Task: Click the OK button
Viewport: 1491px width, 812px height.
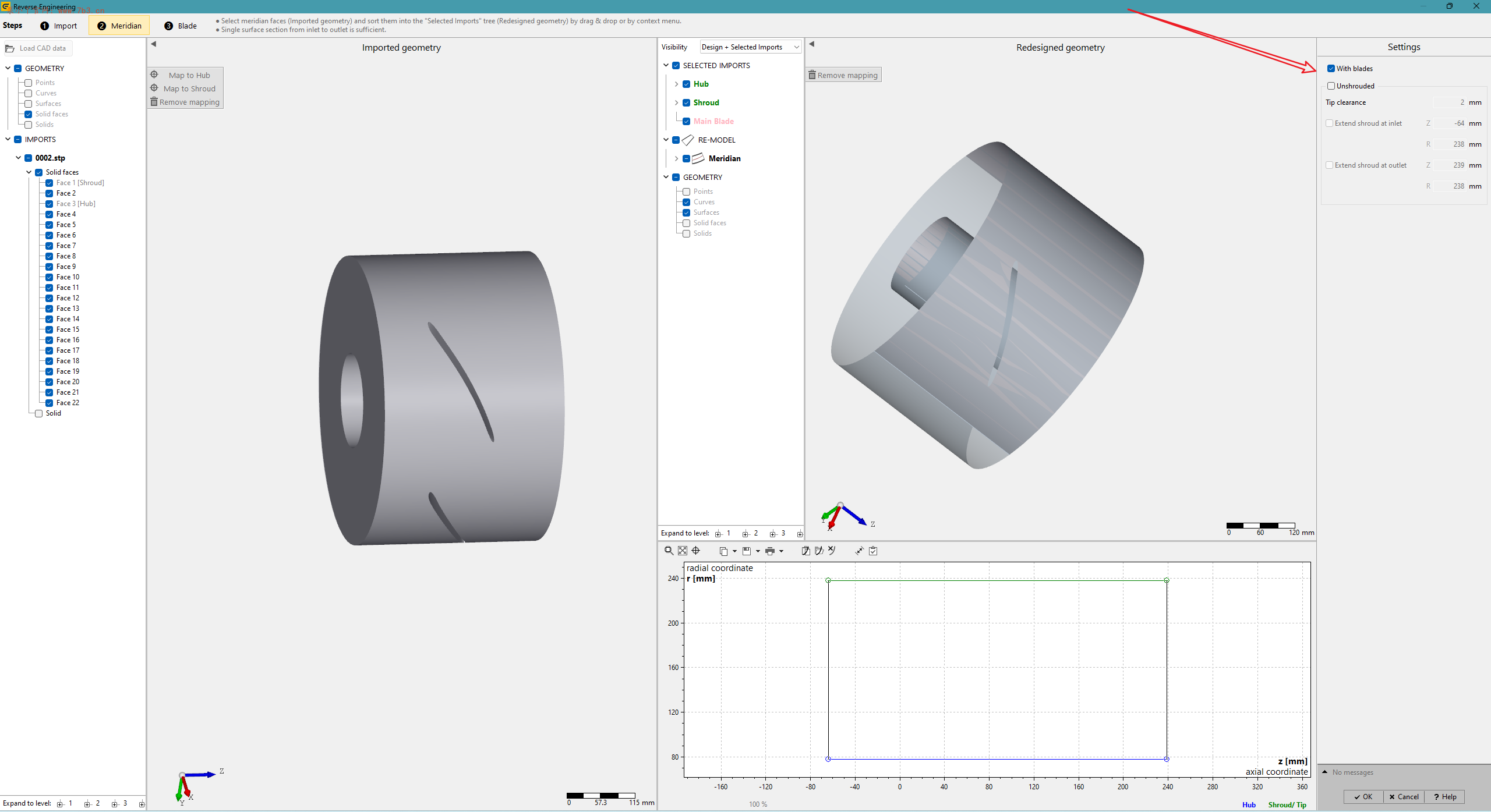Action: pyautogui.click(x=1363, y=797)
